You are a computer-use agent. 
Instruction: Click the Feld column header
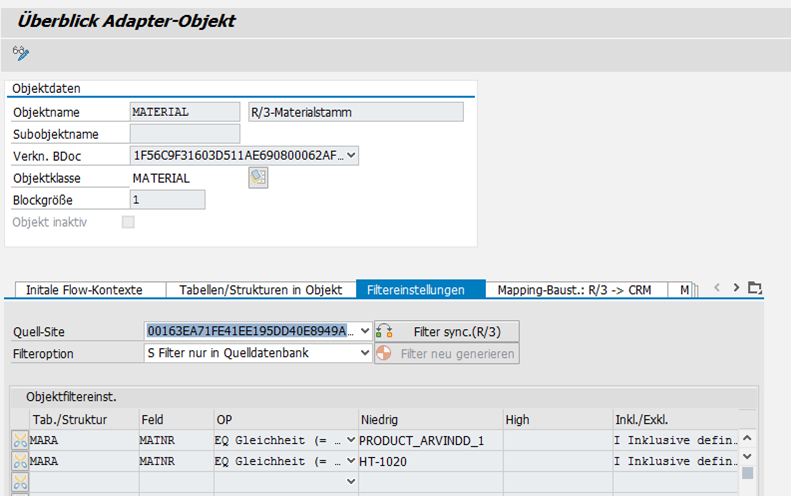[x=176, y=420]
